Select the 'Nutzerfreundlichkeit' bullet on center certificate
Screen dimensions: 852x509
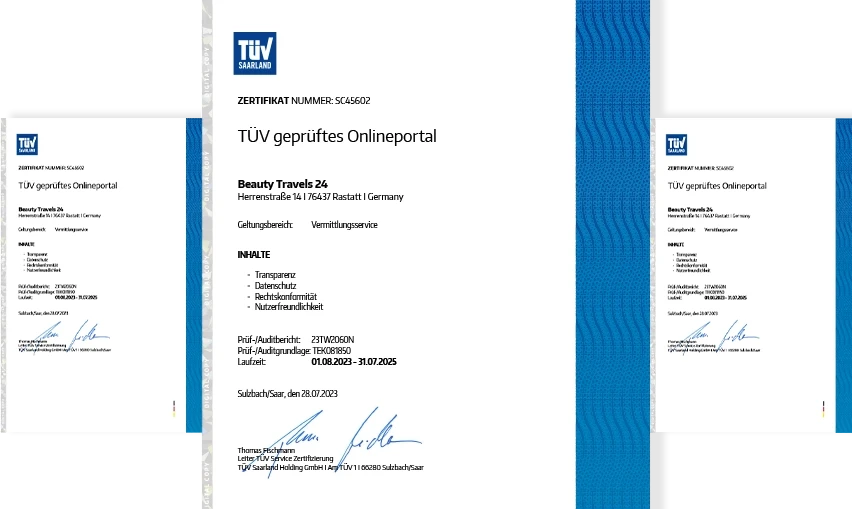tap(289, 307)
